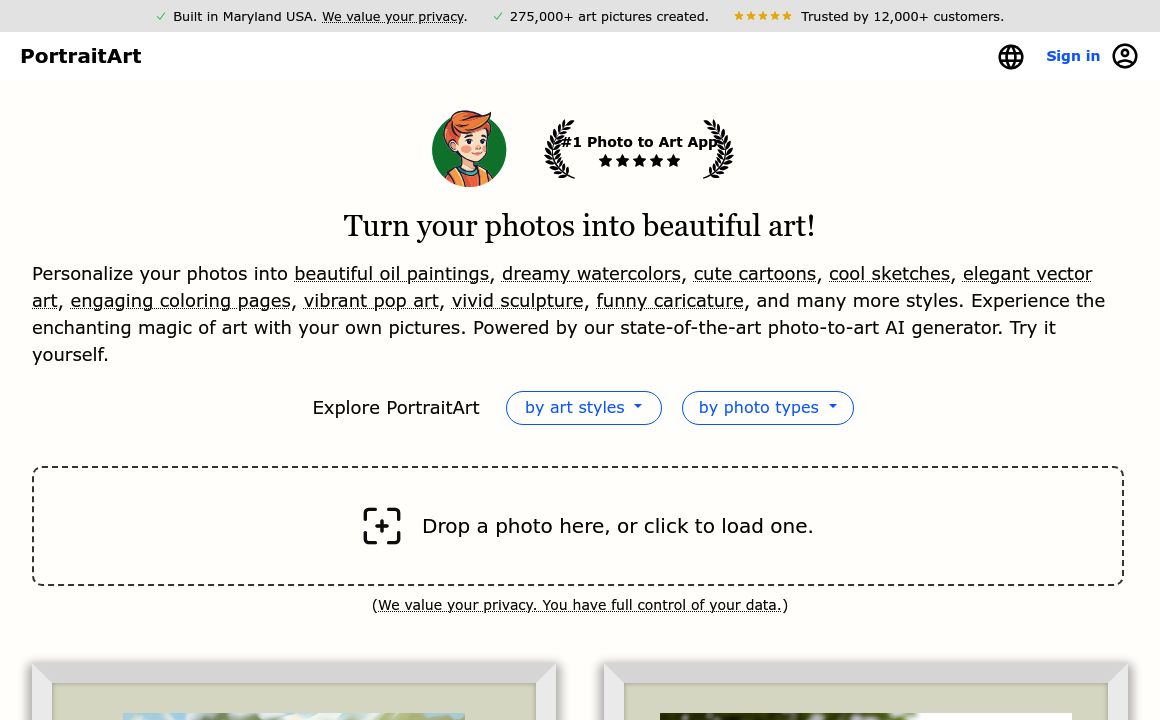
Task: Select the engaging coloring pages link
Action: [180, 301]
